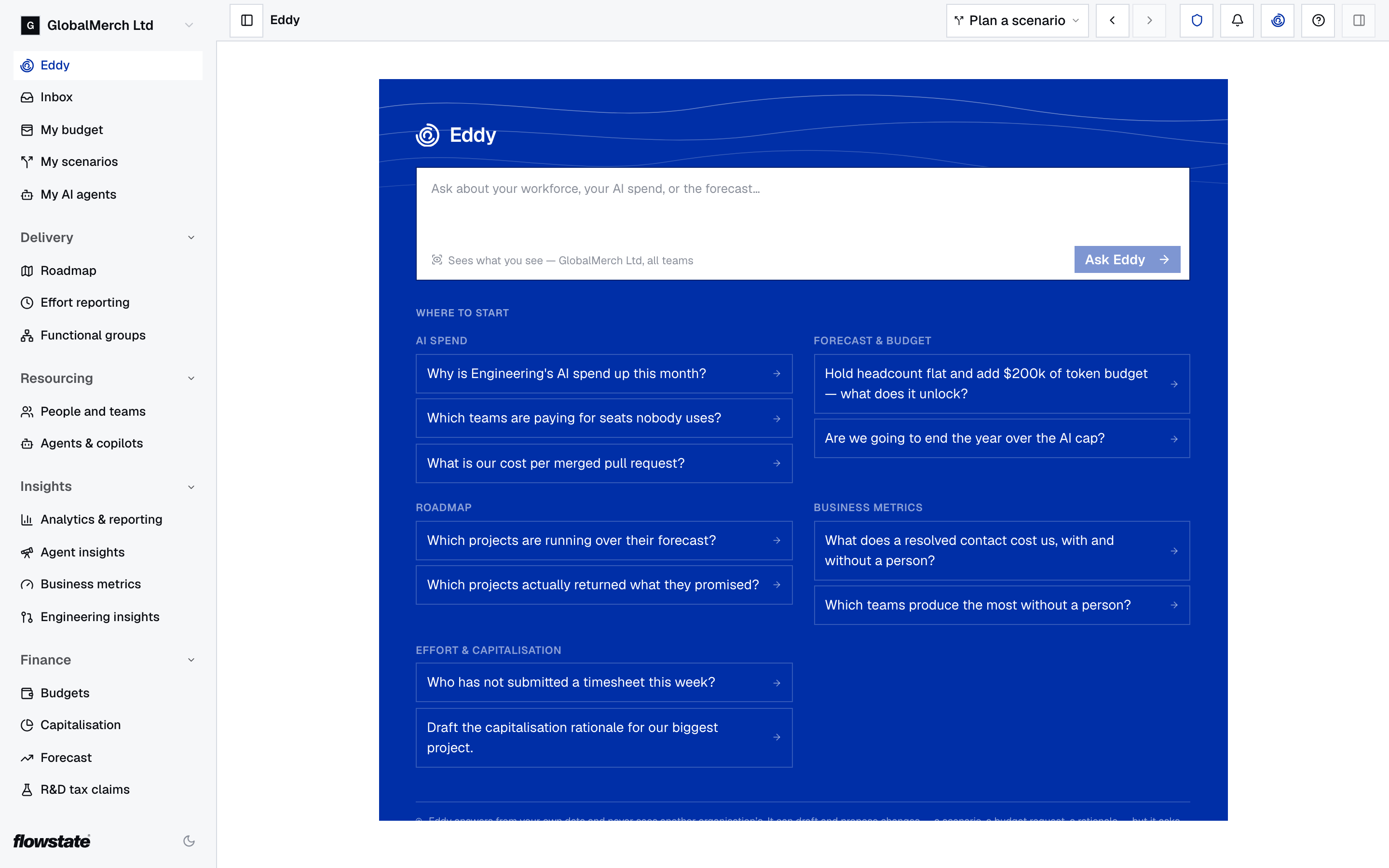The width and height of the screenshot is (1389, 868).
Task: Click the Ask Eddy button
Action: pos(1127,259)
